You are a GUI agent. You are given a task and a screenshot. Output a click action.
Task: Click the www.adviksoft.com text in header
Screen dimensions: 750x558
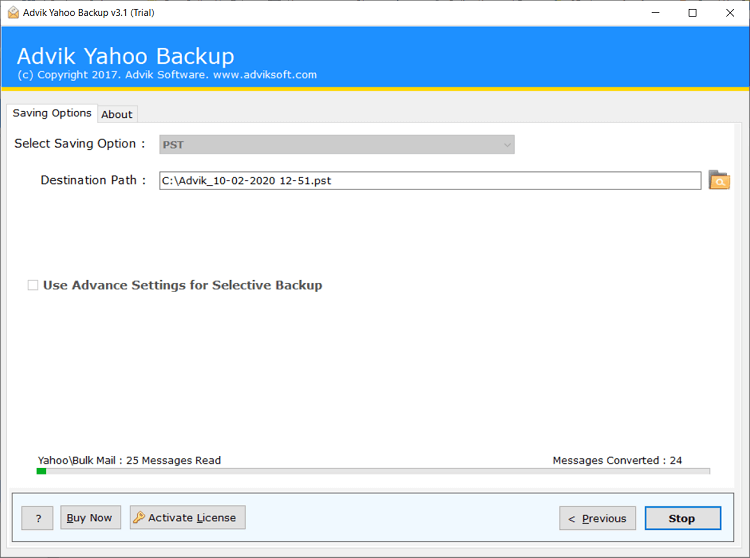[x=265, y=75]
